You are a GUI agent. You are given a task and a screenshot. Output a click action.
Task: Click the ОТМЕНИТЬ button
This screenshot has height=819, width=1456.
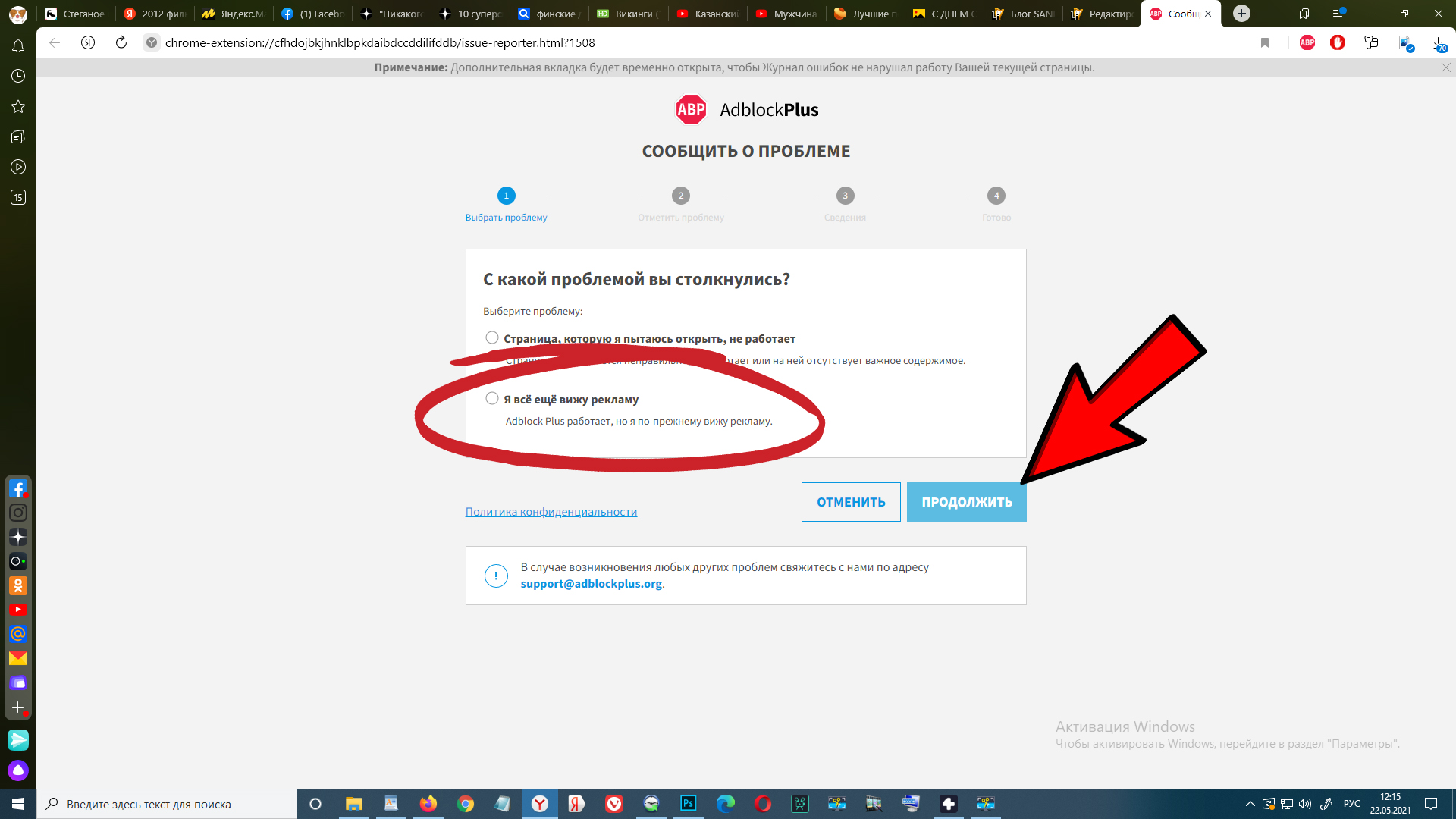(851, 502)
